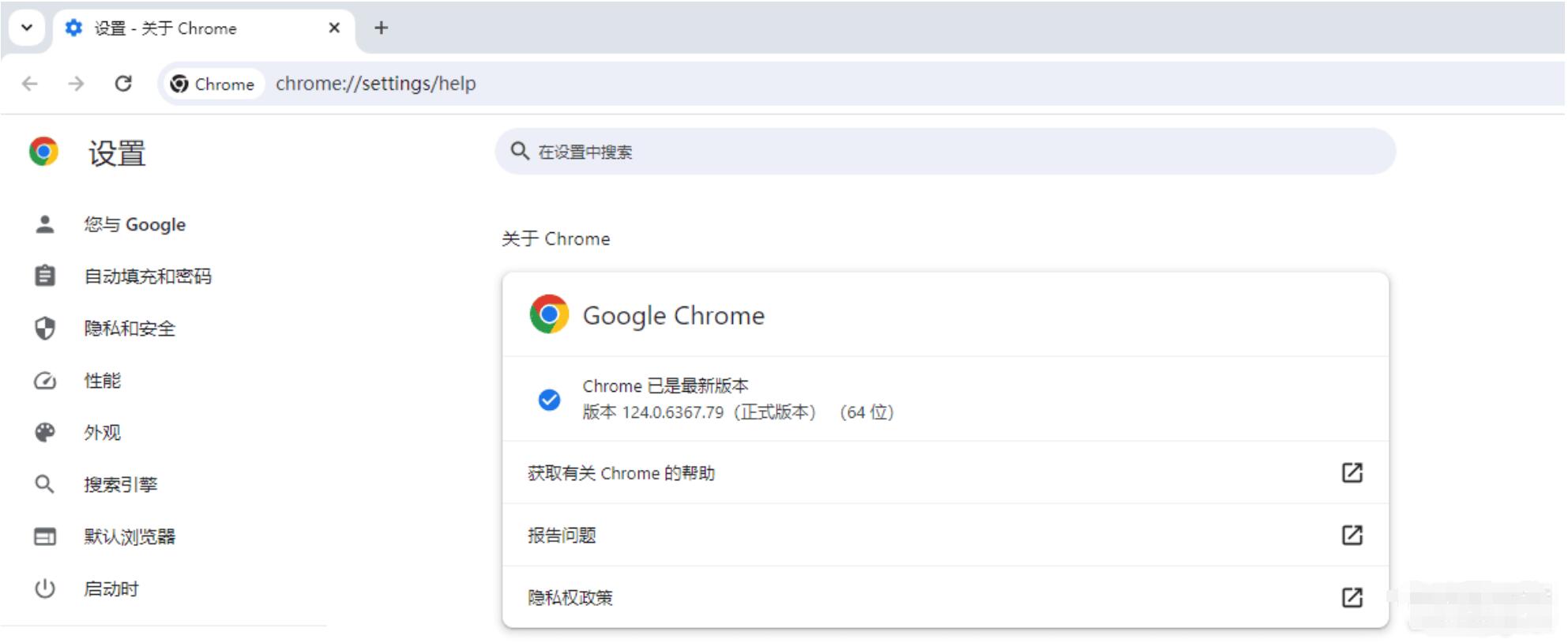Click the search box 在设置中搜索

coord(945,152)
